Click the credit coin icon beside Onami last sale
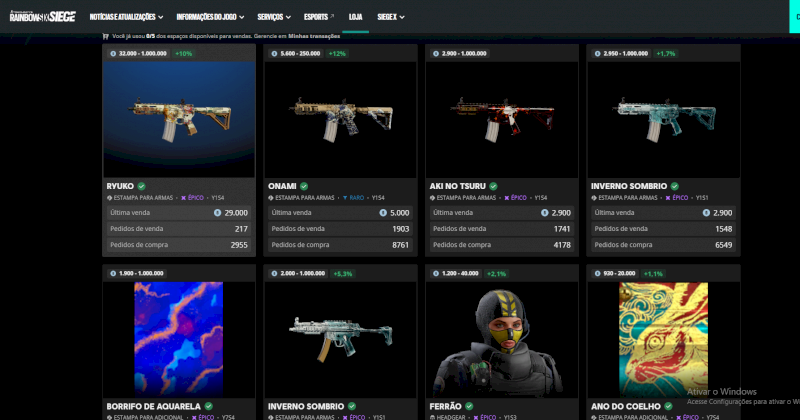The height and width of the screenshot is (420, 800). [x=383, y=213]
